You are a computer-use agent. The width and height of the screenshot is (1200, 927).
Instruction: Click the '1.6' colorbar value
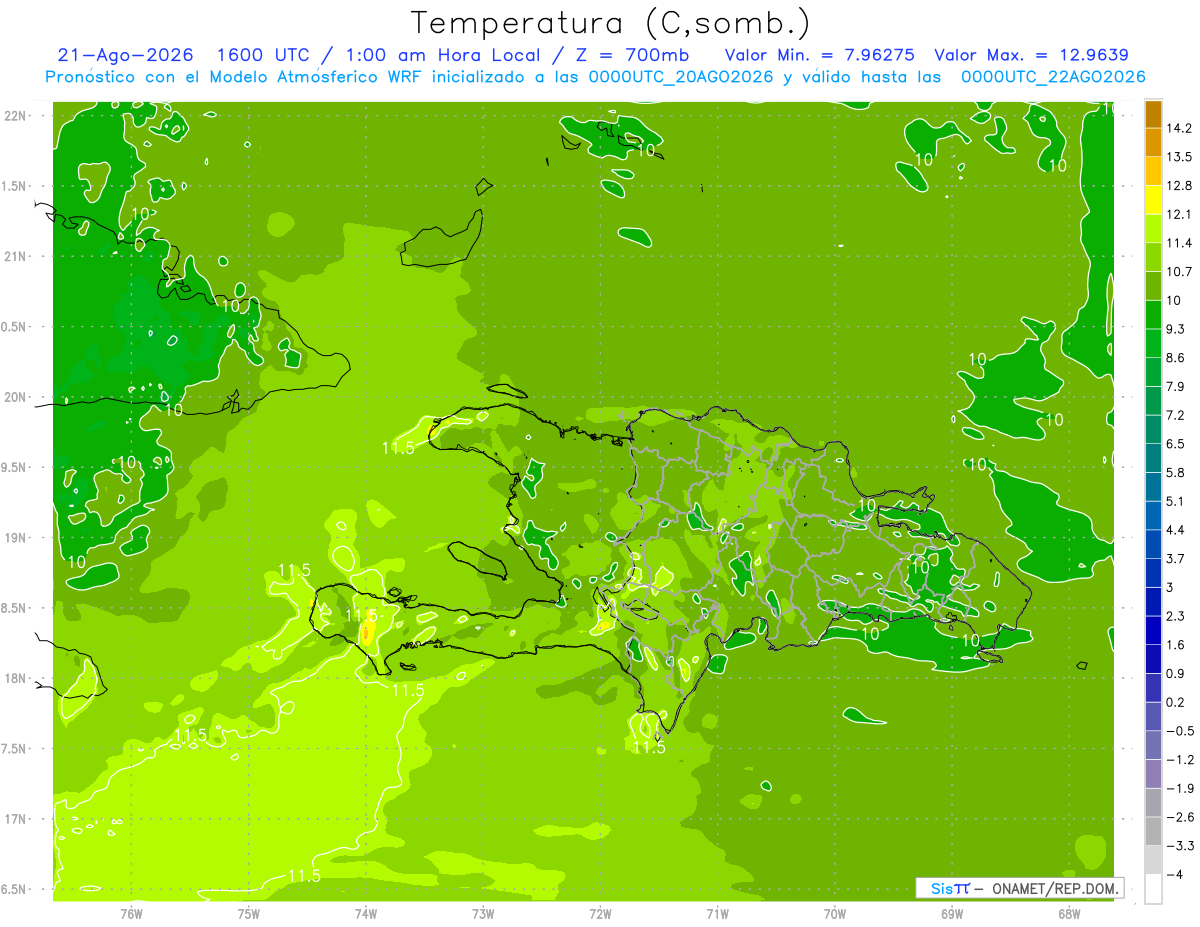[x=1176, y=645]
